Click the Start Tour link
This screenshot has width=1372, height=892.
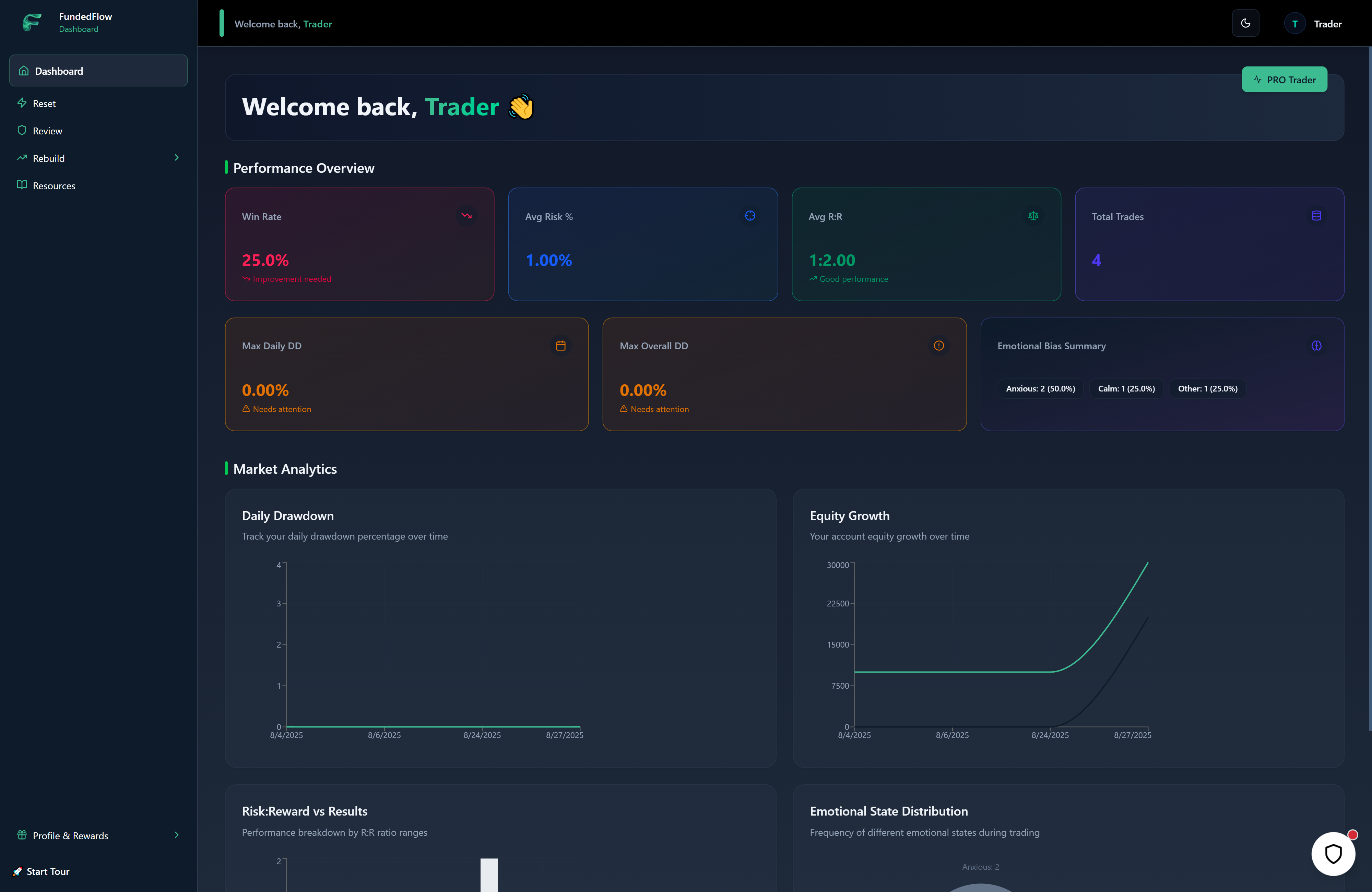coord(47,871)
